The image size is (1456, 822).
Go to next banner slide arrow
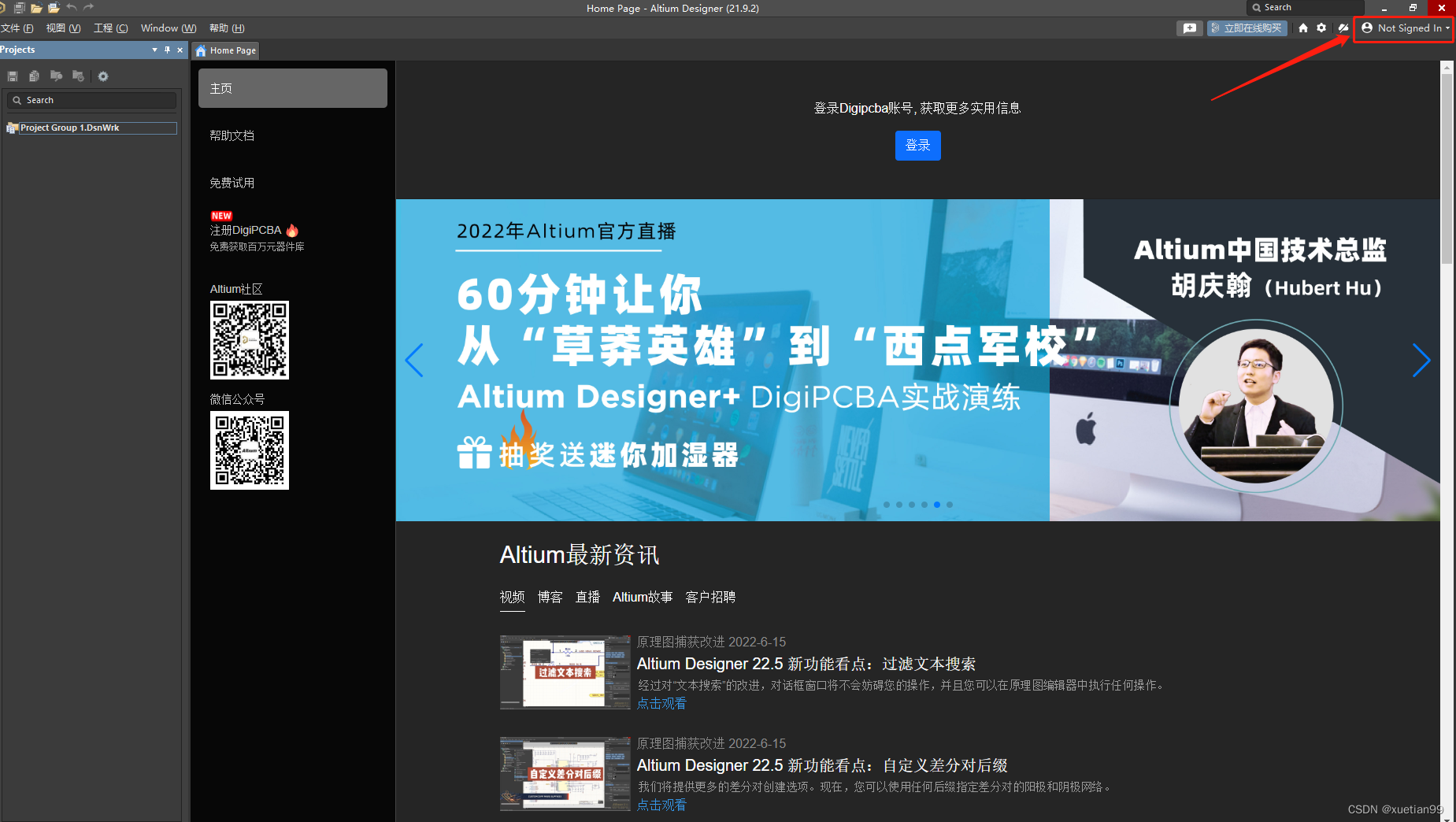coord(1421,361)
